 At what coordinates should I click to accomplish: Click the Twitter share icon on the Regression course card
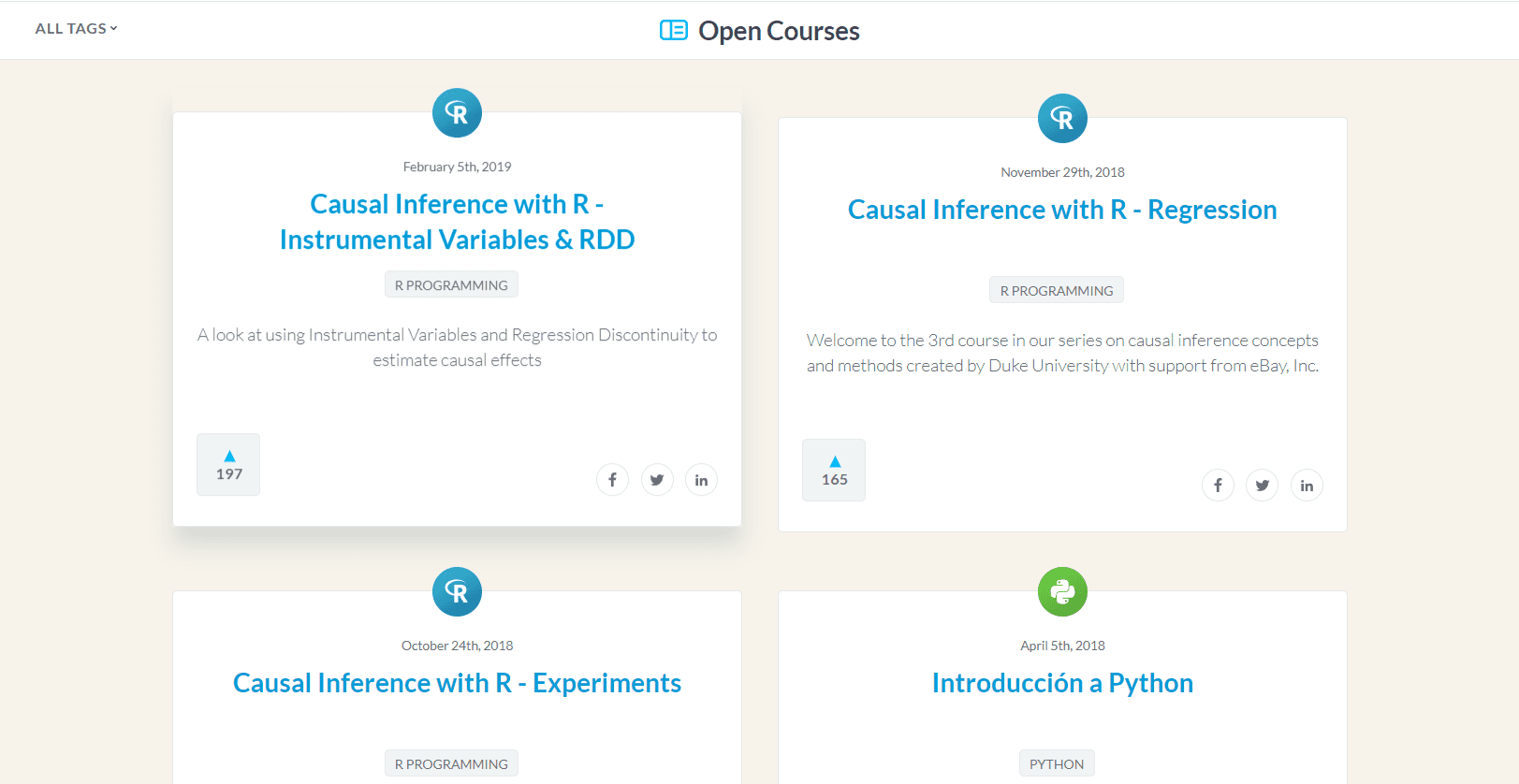click(1262, 485)
